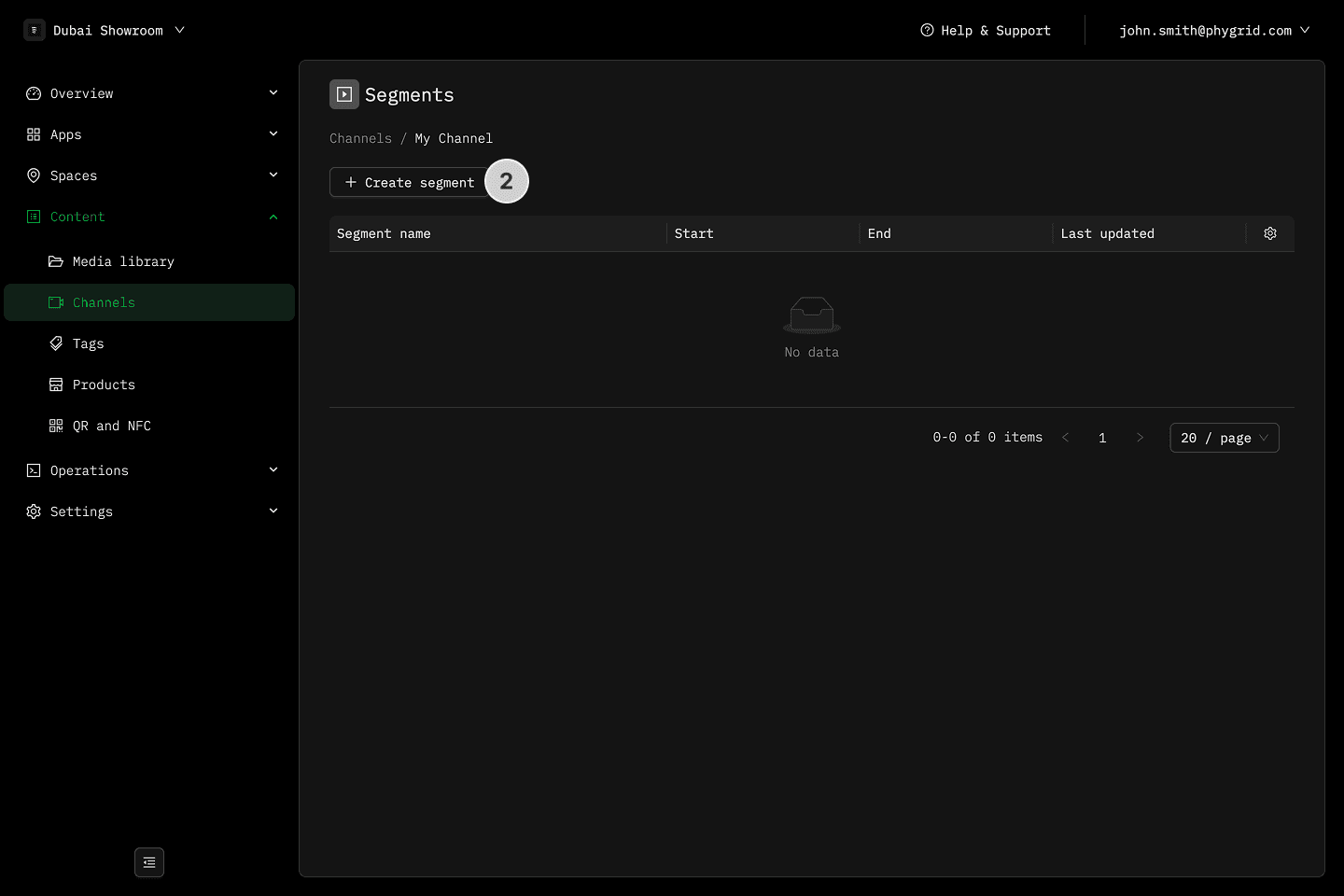Go to Channels breadcrumb link
Screen dimensions: 1344x896
(x=360, y=138)
